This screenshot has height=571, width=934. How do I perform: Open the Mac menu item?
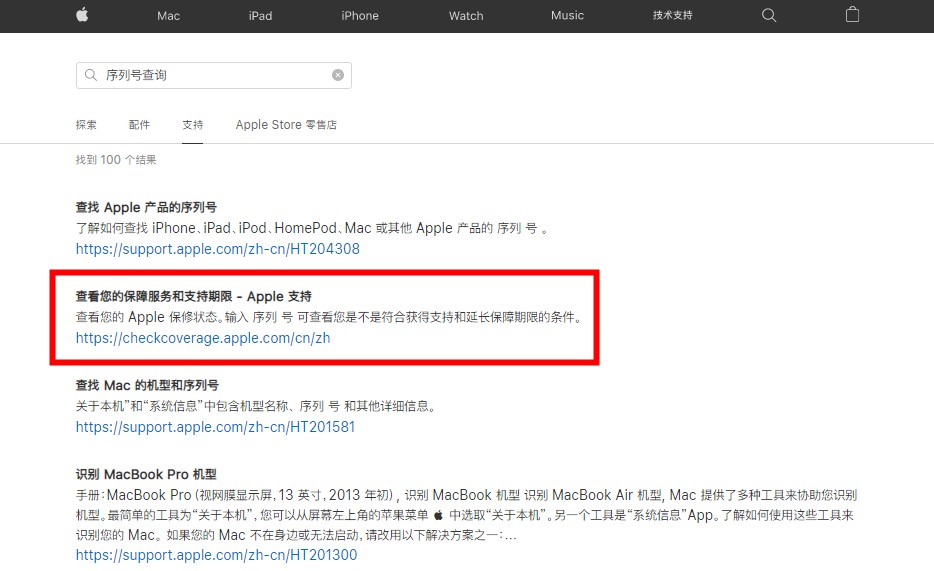(x=169, y=16)
